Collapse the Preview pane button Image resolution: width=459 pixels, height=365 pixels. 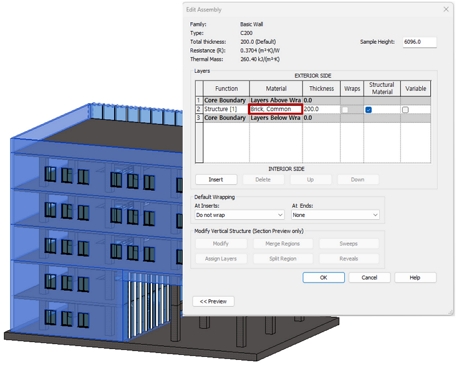[x=213, y=301]
